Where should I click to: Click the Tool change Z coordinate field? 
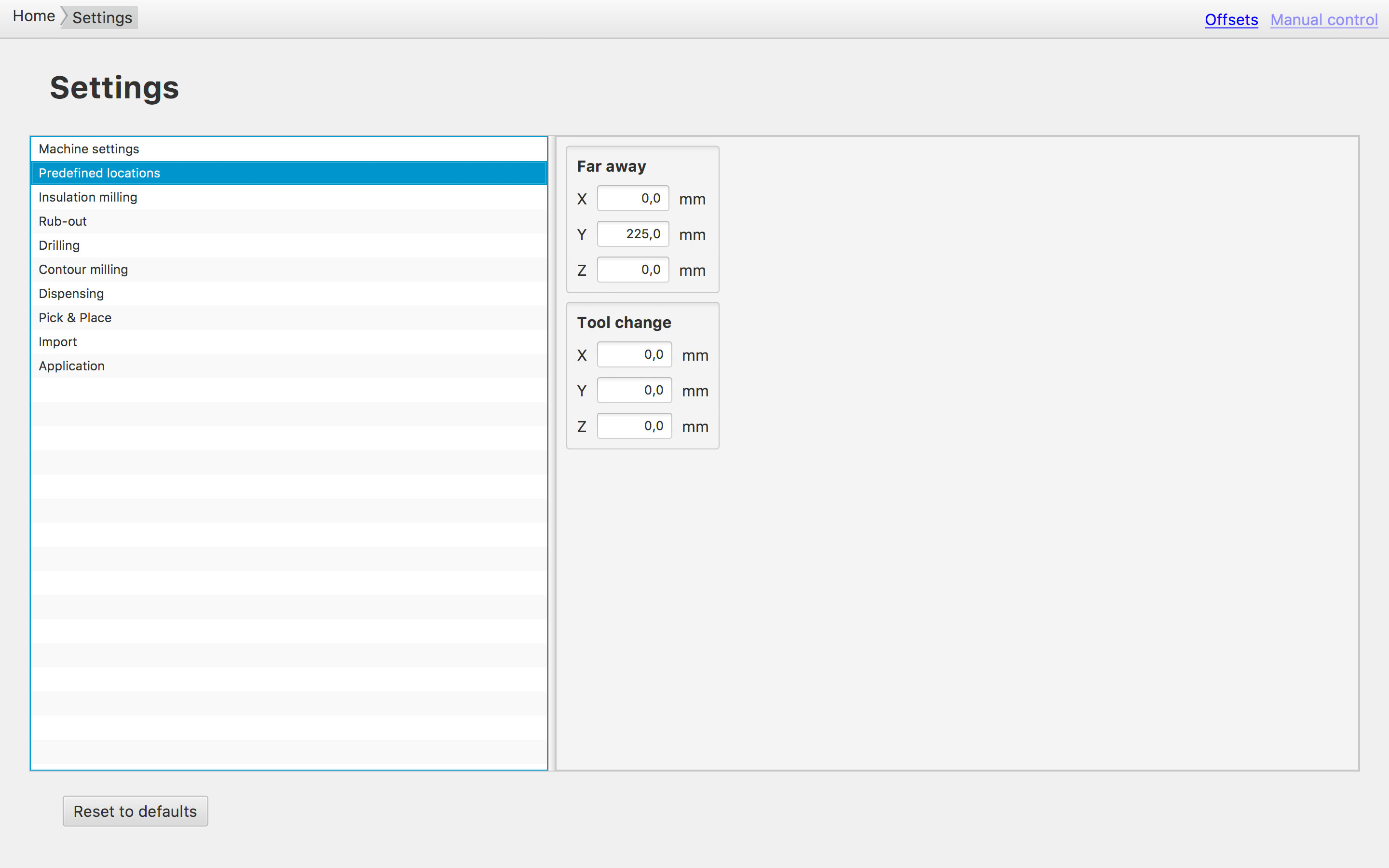(x=634, y=426)
